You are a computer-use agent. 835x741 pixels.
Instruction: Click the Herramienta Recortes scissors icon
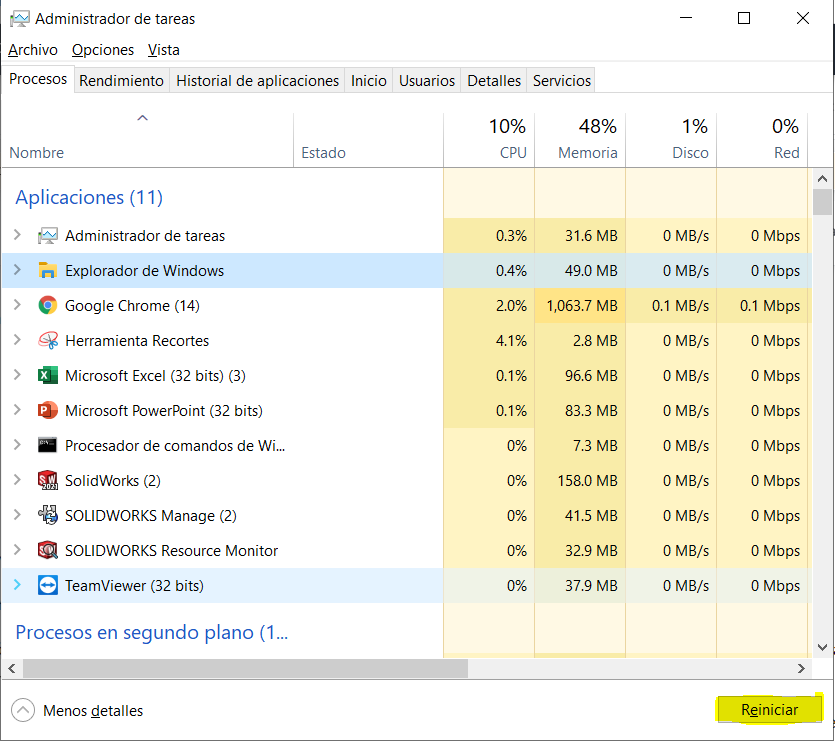point(47,340)
